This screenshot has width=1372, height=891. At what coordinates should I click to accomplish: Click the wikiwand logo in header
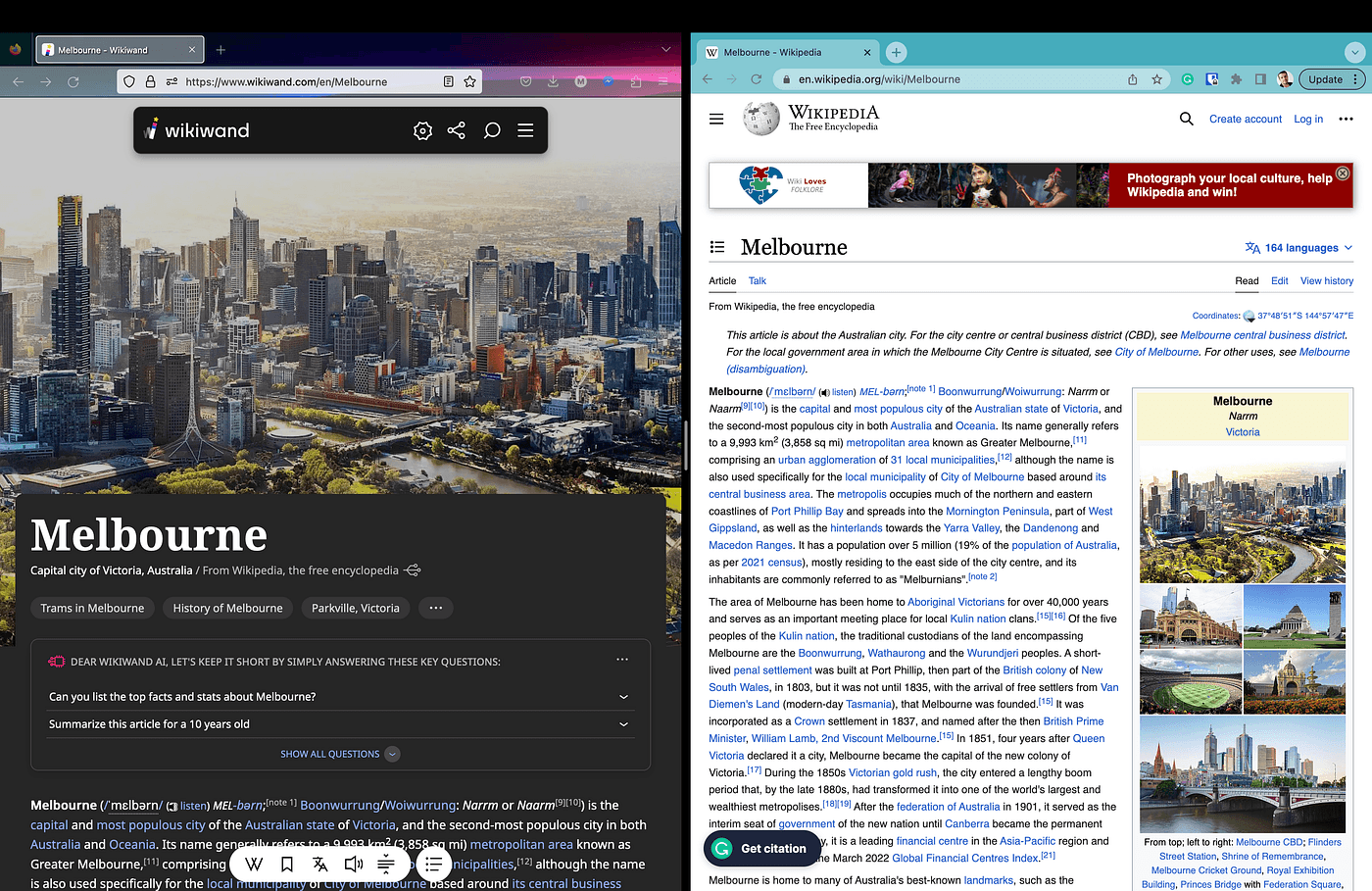coord(197,130)
